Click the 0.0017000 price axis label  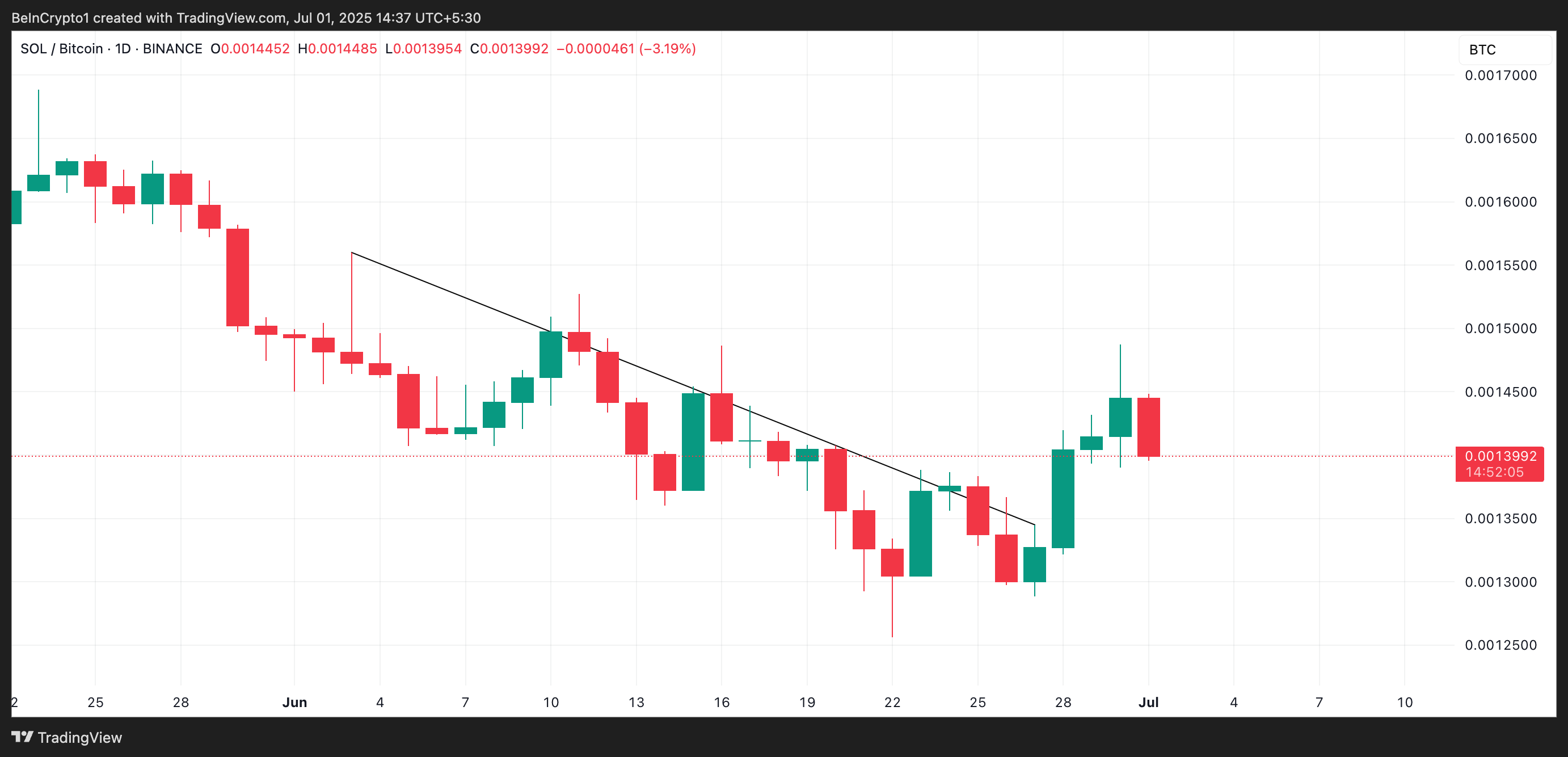[x=1500, y=75]
